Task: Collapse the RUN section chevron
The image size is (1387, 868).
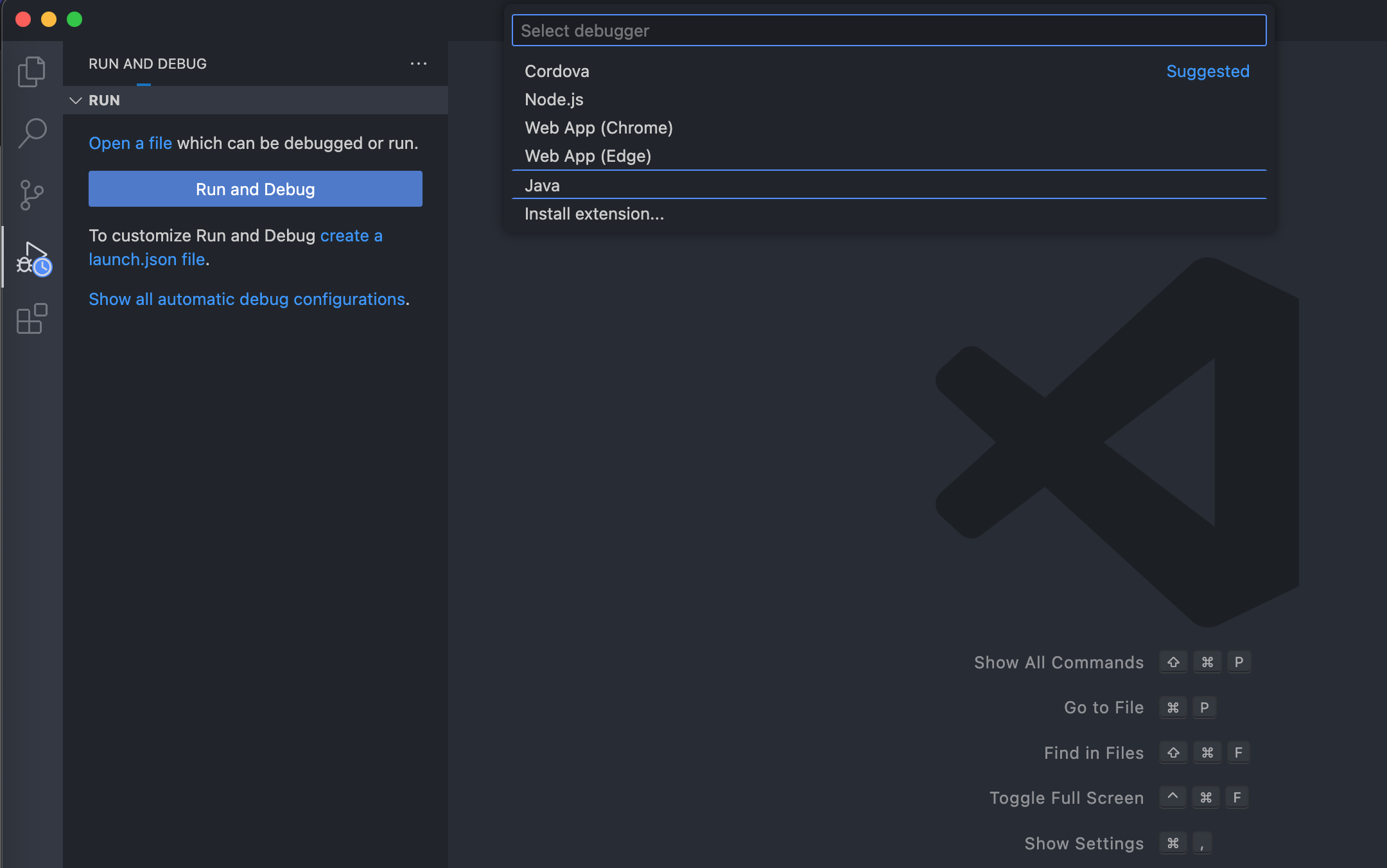Action: tap(76, 100)
